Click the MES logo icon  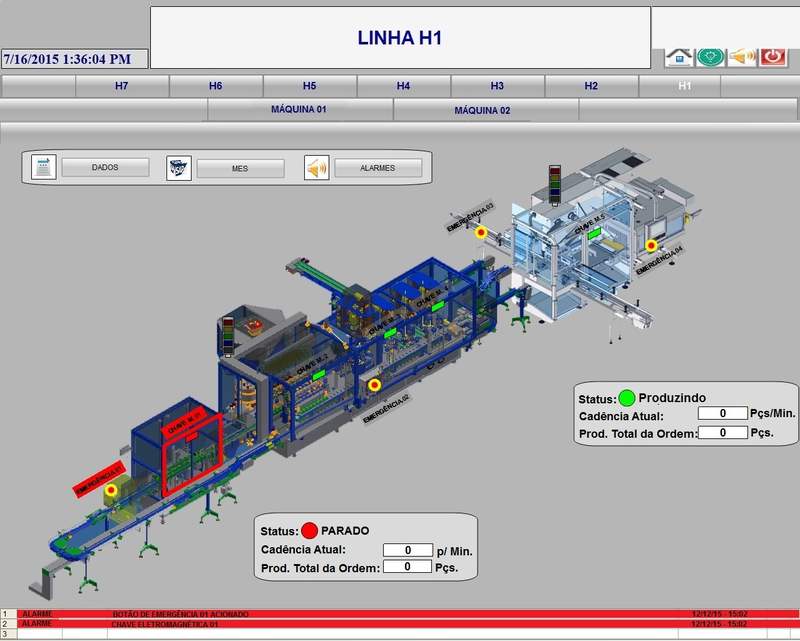(179, 168)
